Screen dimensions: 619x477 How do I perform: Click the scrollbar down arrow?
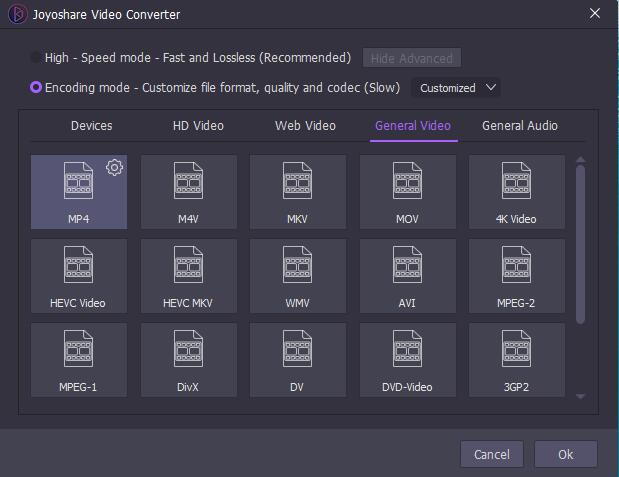click(x=580, y=396)
